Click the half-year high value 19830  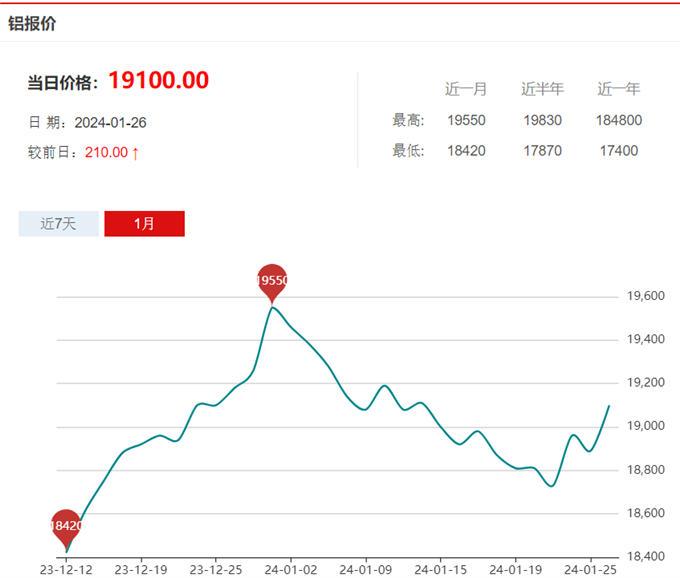click(543, 120)
